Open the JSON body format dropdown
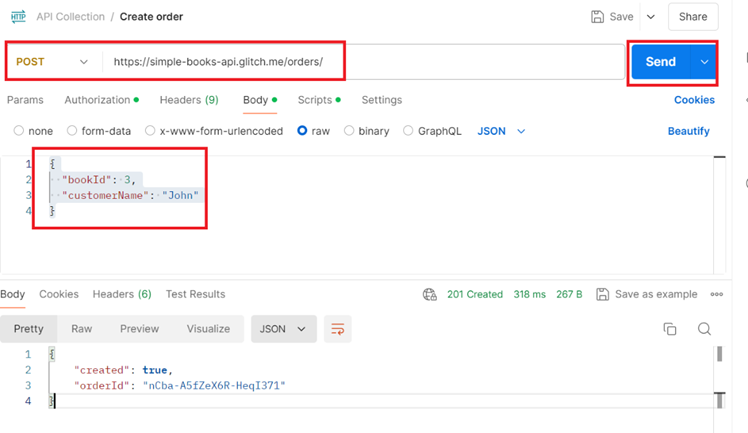 501,131
